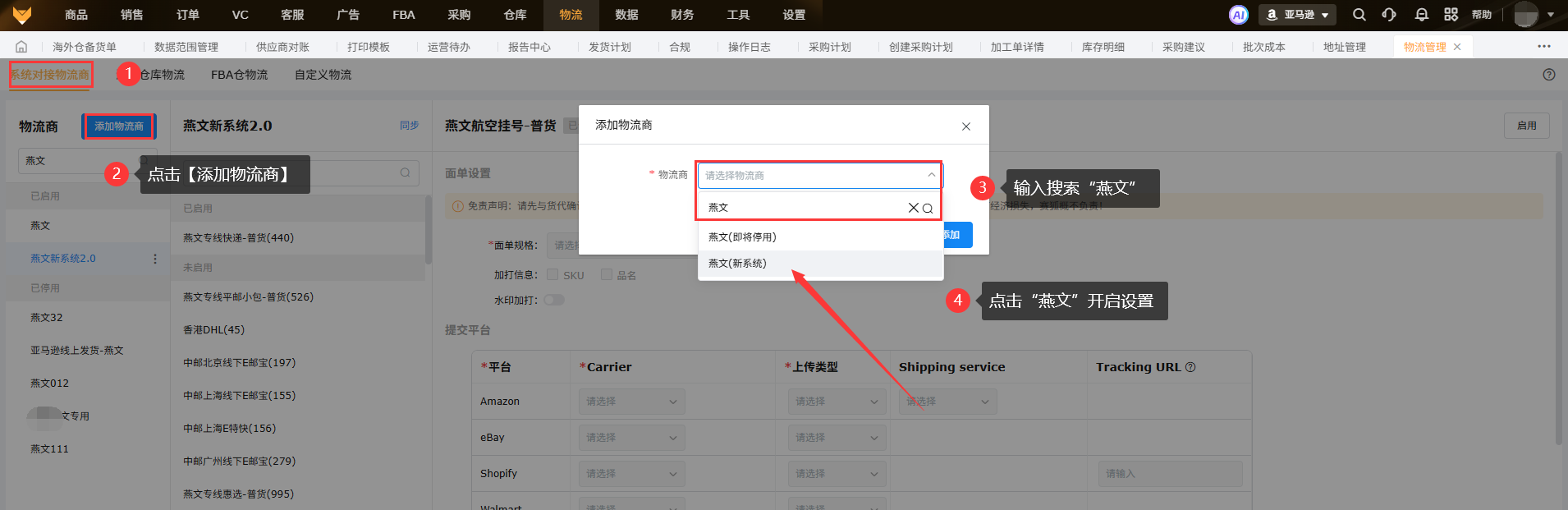Open the AI assistant icon
Screen dimensions: 1568x510
coord(1238,15)
